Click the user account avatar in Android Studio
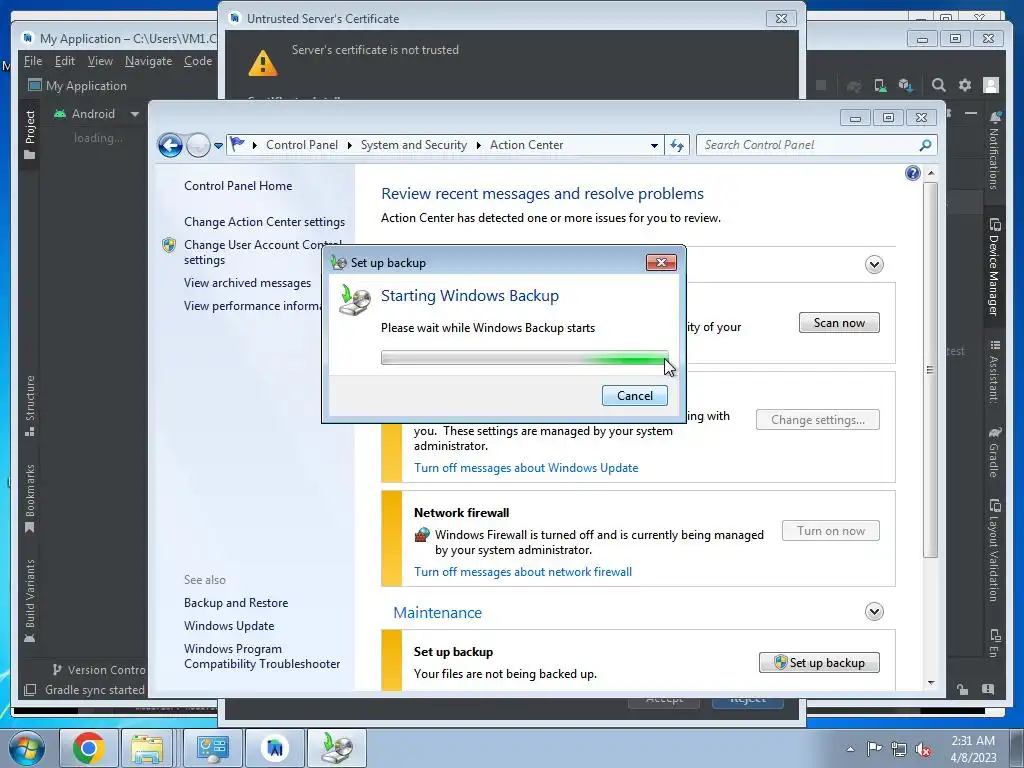This screenshot has width=1024, height=768. (x=991, y=85)
